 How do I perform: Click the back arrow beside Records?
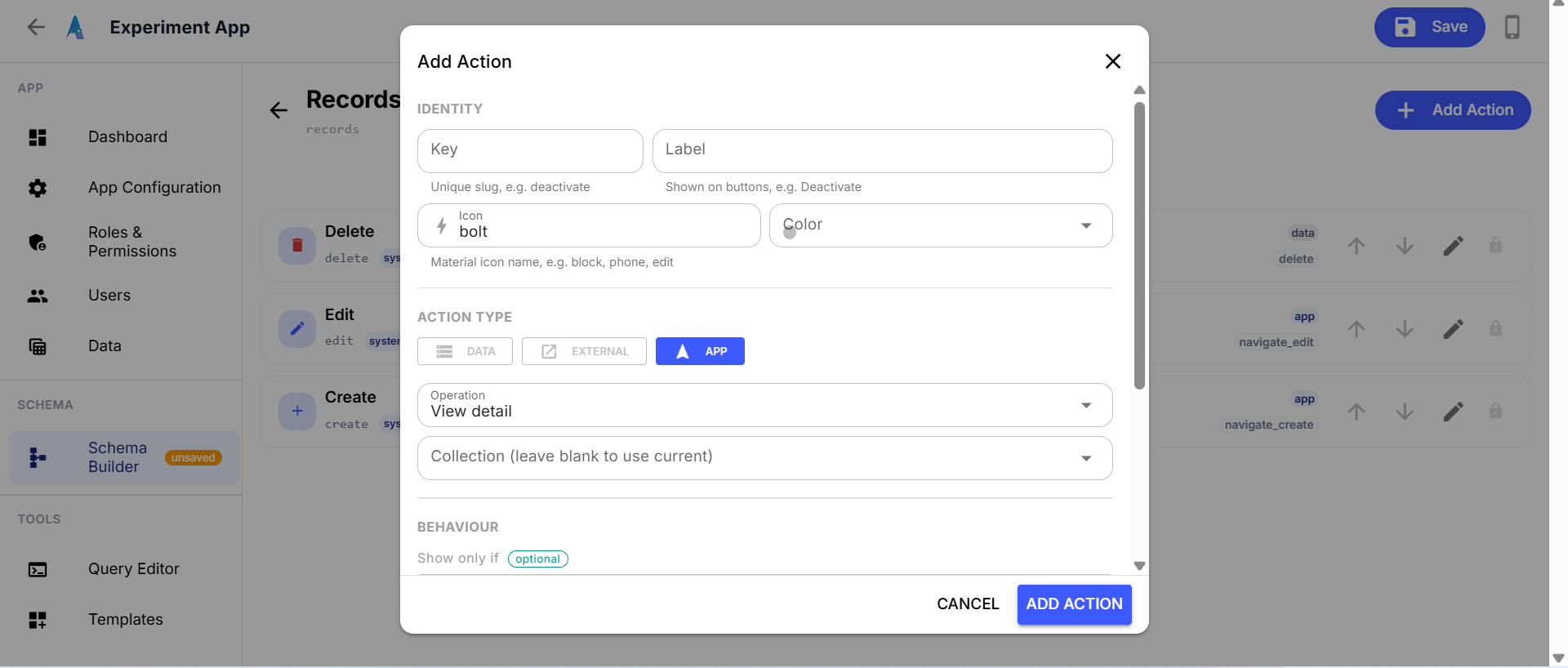(x=278, y=110)
